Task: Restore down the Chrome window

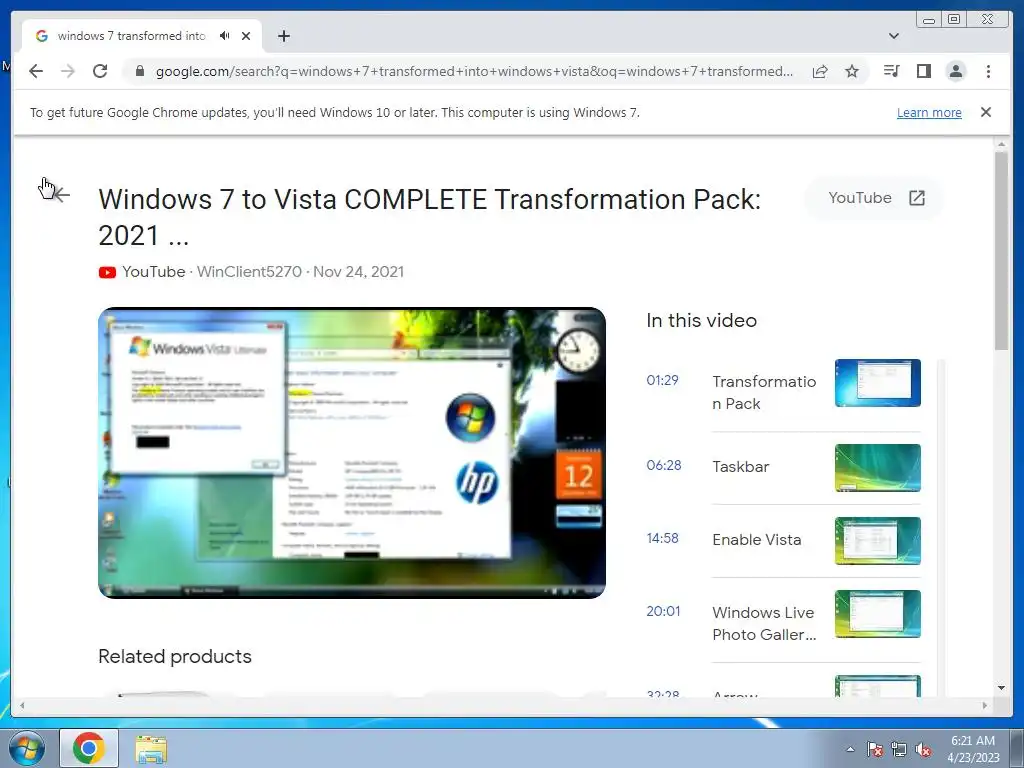Action: click(x=954, y=20)
